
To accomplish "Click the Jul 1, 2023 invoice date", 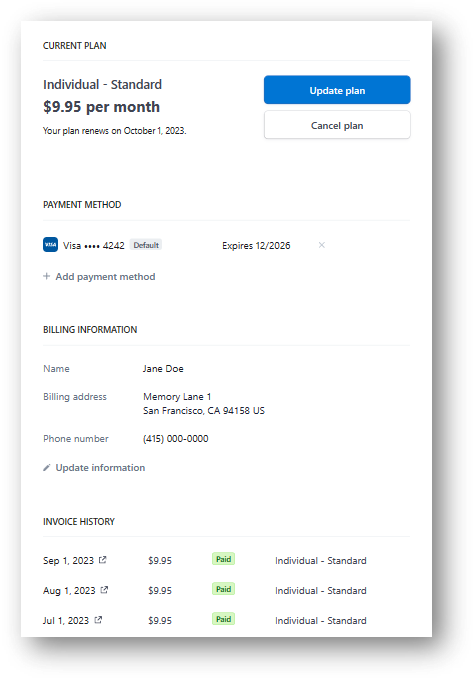I will [x=66, y=621].
